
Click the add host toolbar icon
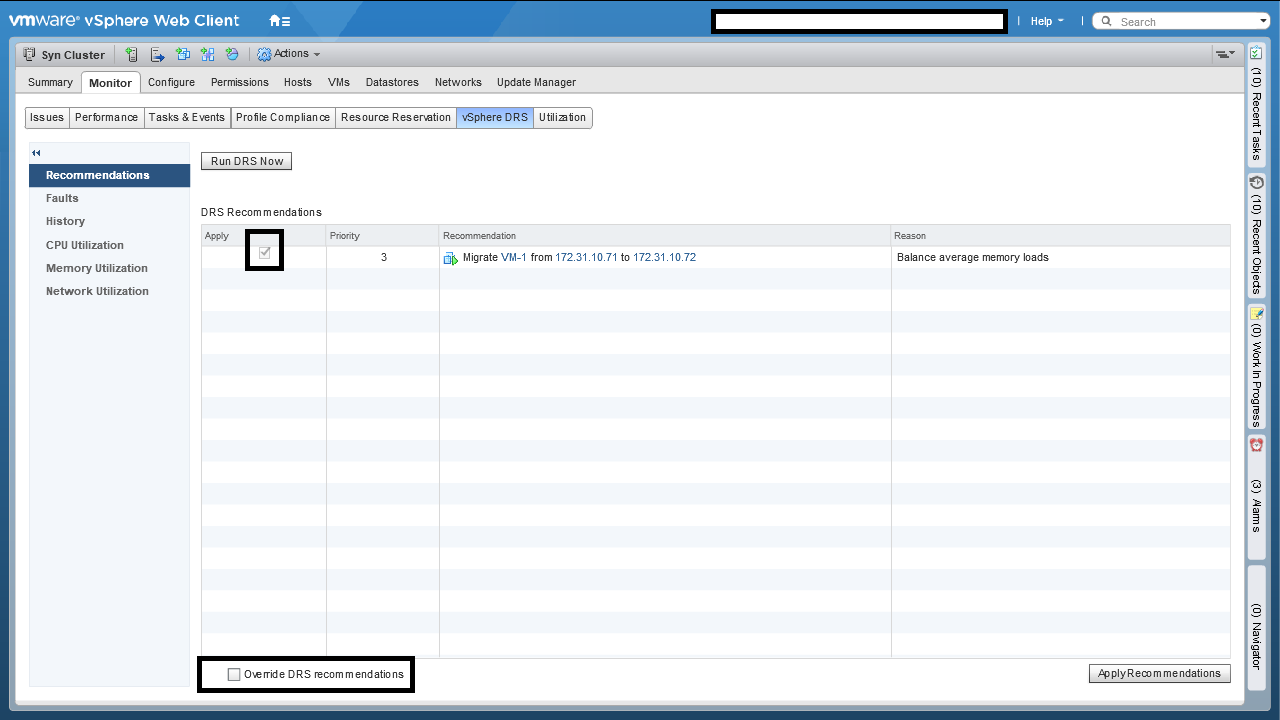pos(132,54)
